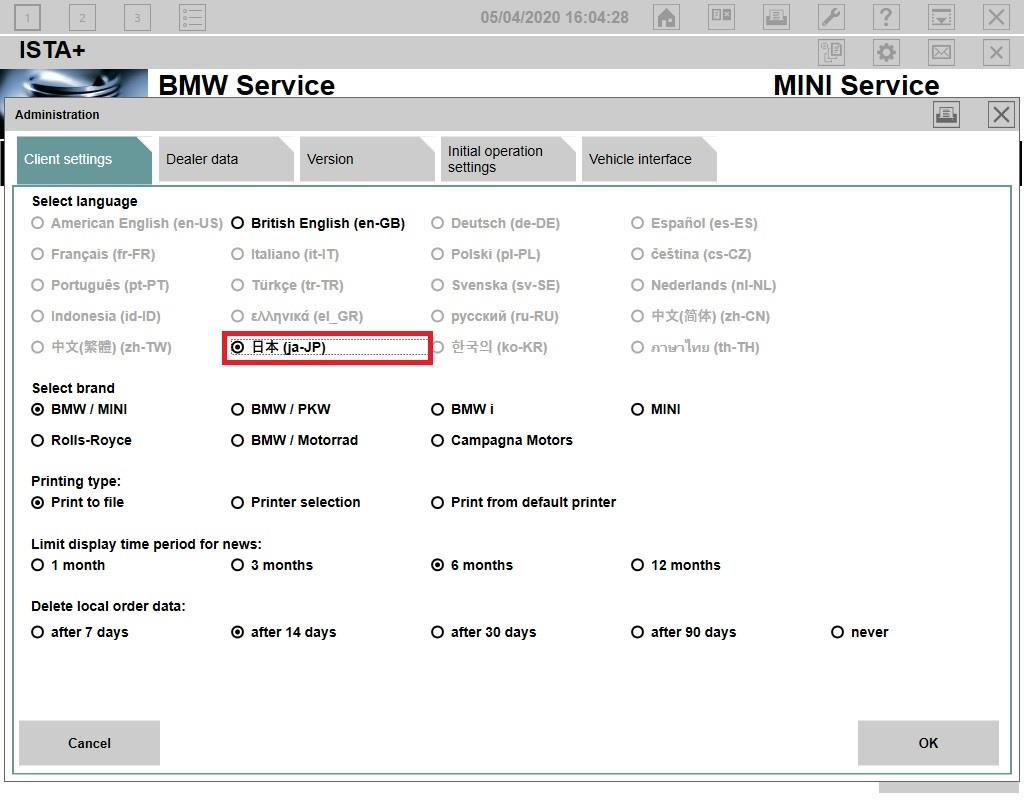Set printing type to Printer selection
The height and width of the screenshot is (800, 1024).
[x=296, y=502]
